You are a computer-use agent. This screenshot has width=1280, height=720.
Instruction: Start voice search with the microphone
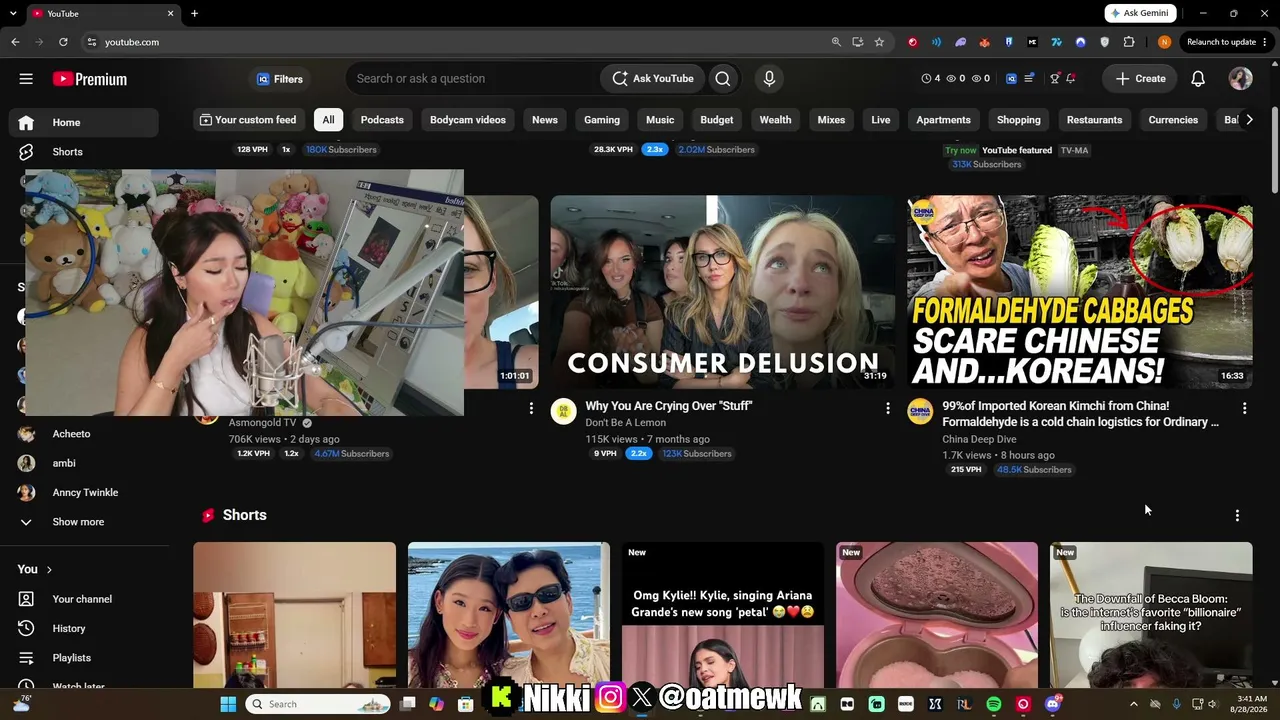point(769,79)
